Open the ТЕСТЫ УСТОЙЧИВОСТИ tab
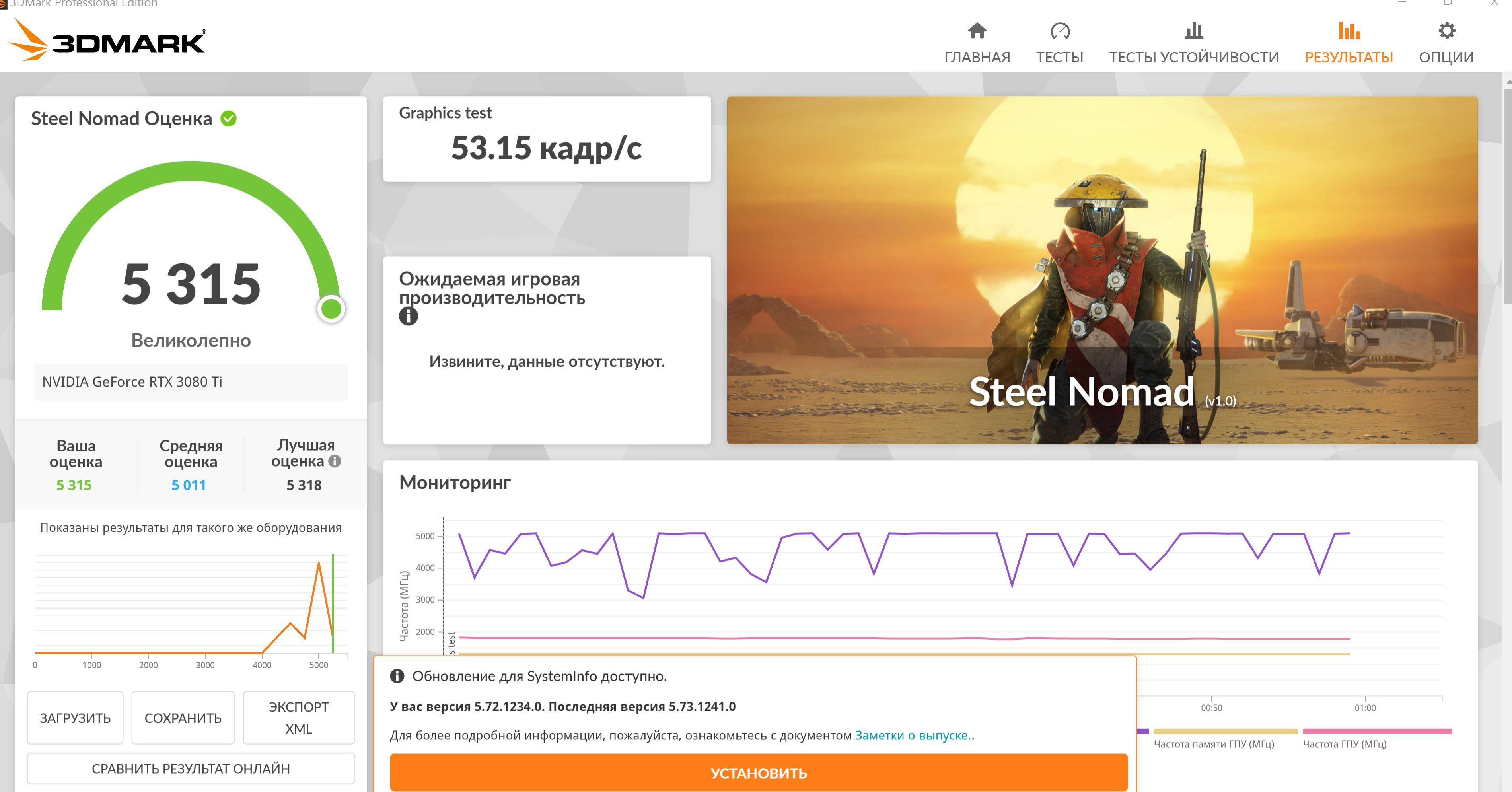The width and height of the screenshot is (1512, 792). coord(1193,58)
